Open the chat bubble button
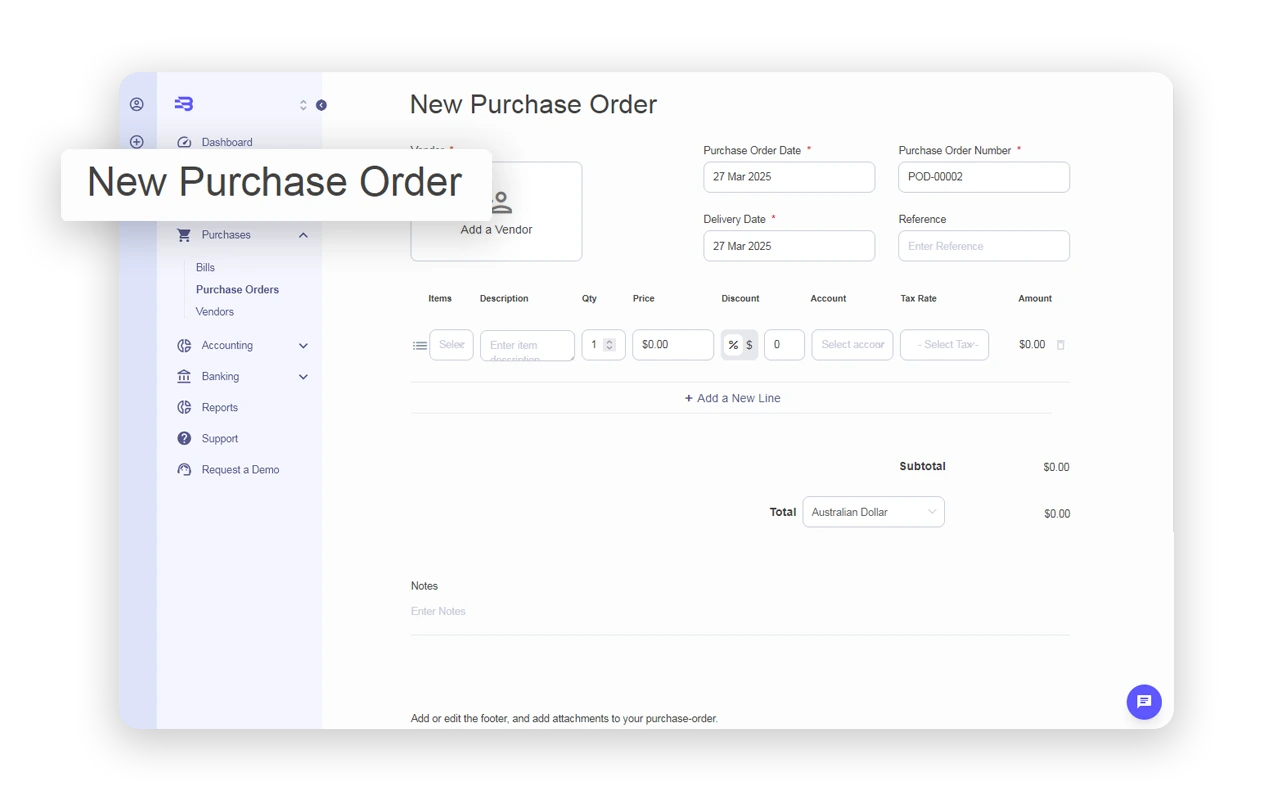The width and height of the screenshot is (1280, 800). pyautogui.click(x=1144, y=702)
